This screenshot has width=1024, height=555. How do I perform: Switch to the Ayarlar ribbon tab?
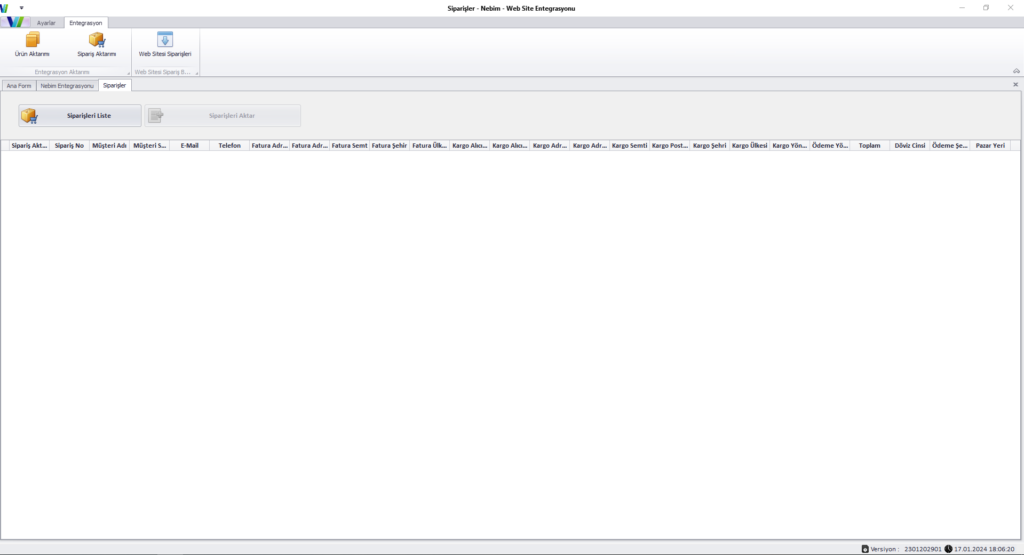(x=46, y=22)
